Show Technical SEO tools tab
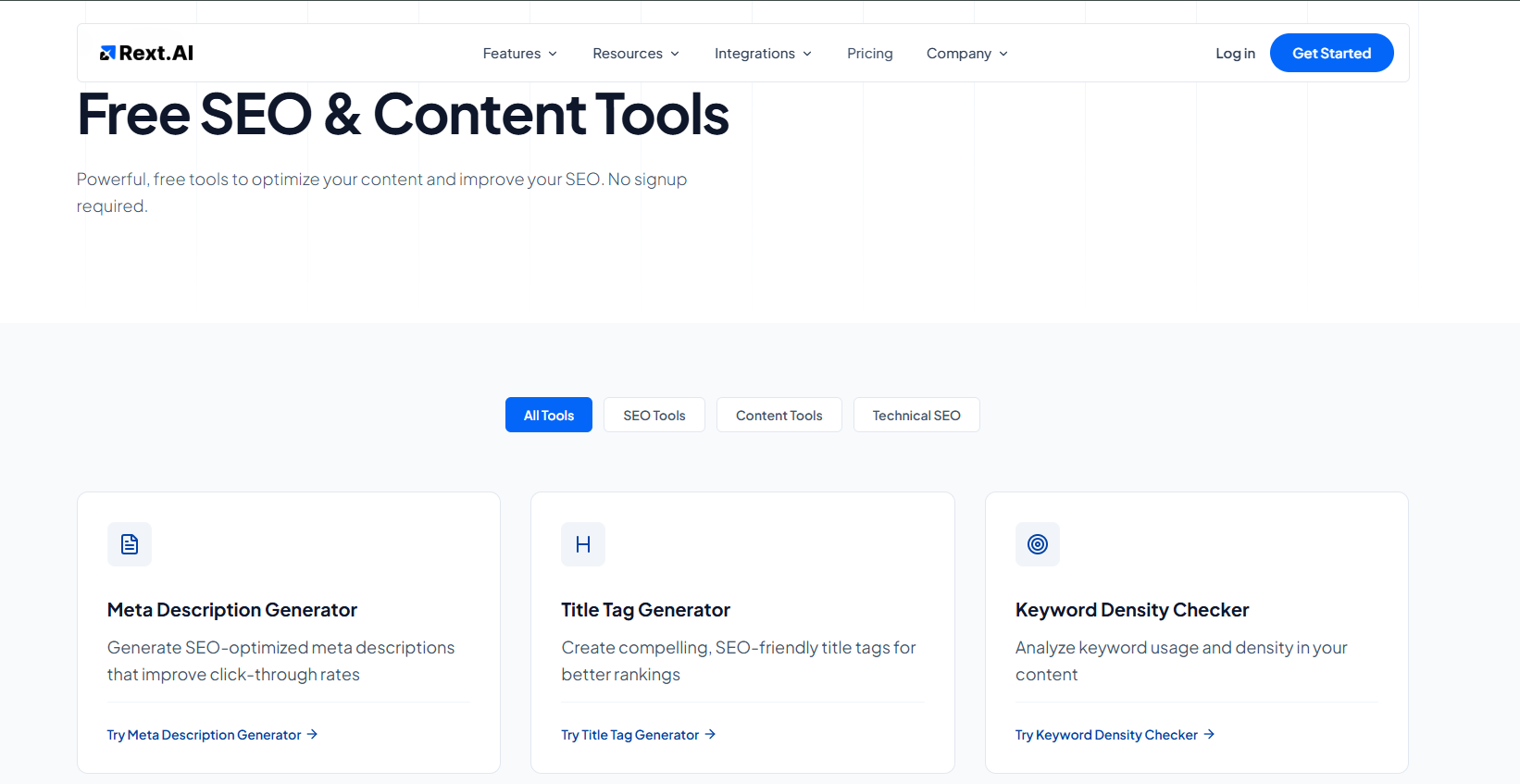This screenshot has width=1520, height=784. coord(916,415)
